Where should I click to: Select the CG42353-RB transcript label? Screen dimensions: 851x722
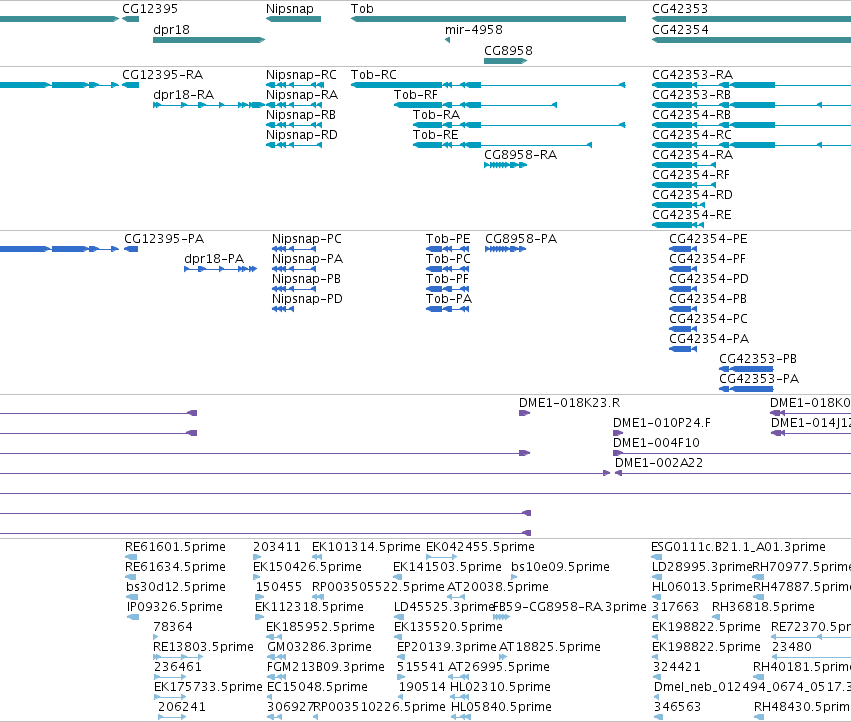[x=691, y=95]
